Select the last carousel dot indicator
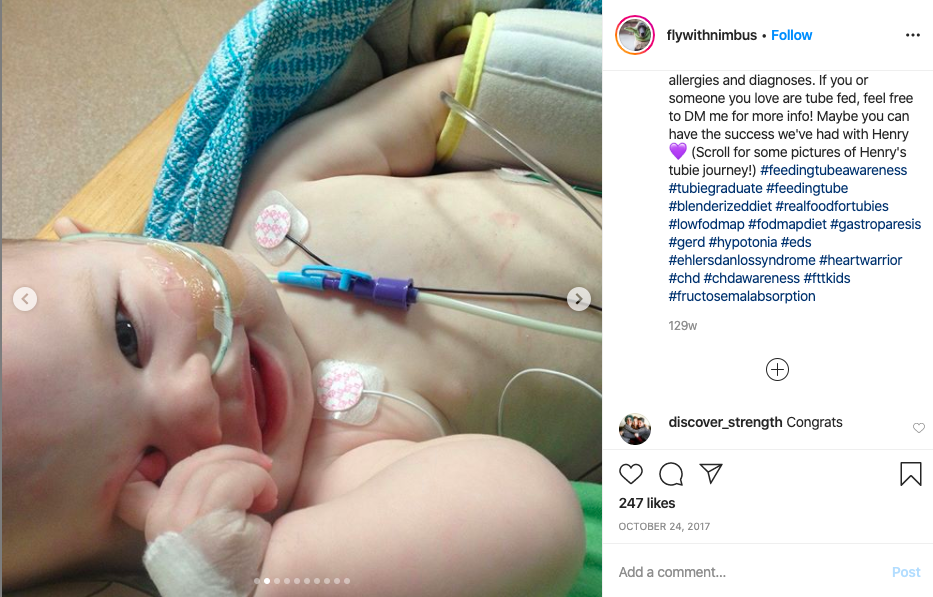 [347, 581]
